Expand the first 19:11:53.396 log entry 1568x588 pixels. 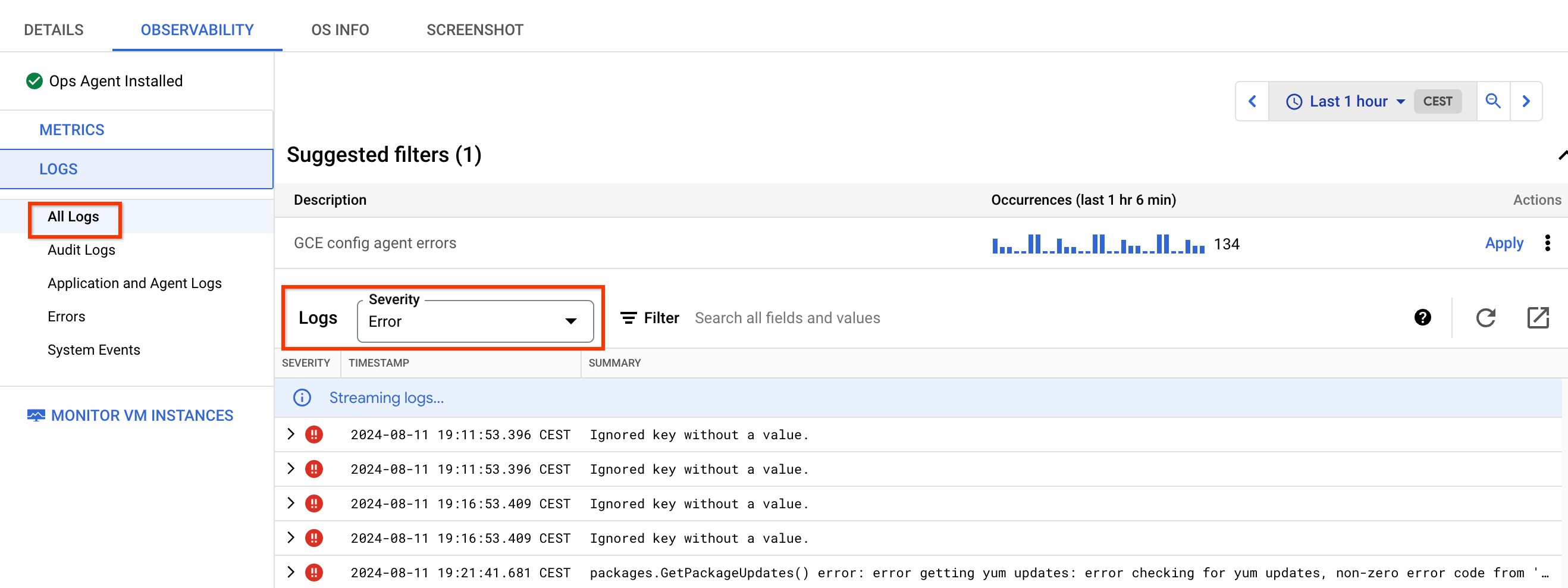point(291,434)
